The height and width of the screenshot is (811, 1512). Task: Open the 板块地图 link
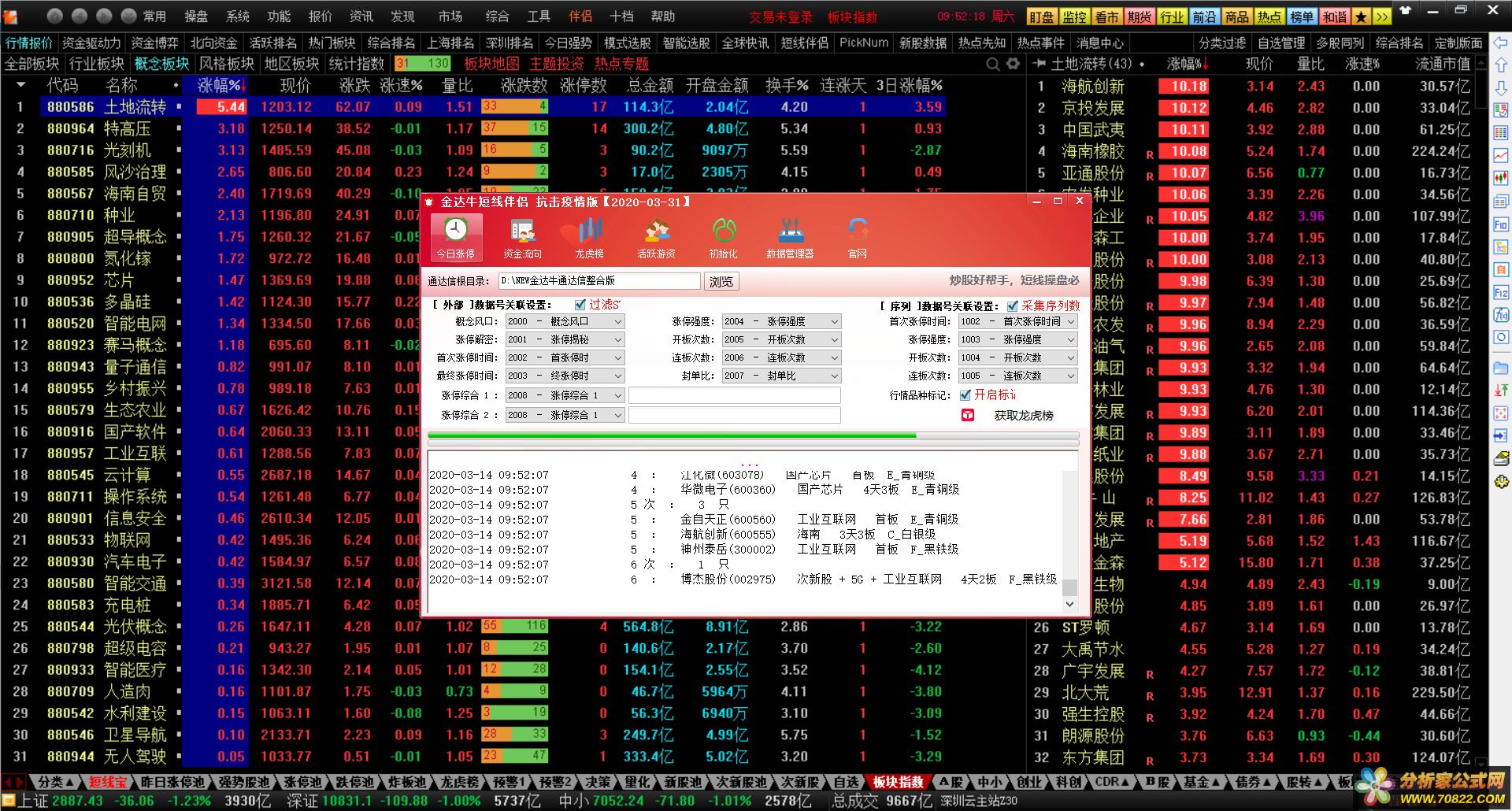tap(492, 64)
